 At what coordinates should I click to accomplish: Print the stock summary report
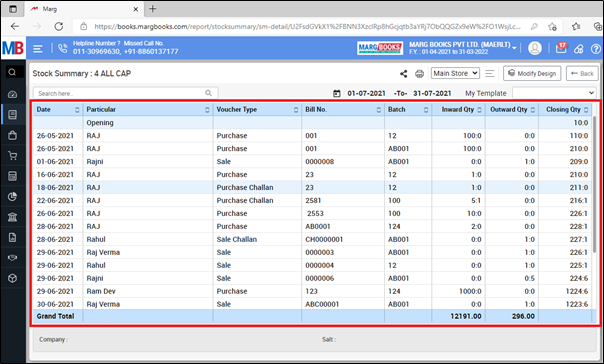(x=419, y=74)
